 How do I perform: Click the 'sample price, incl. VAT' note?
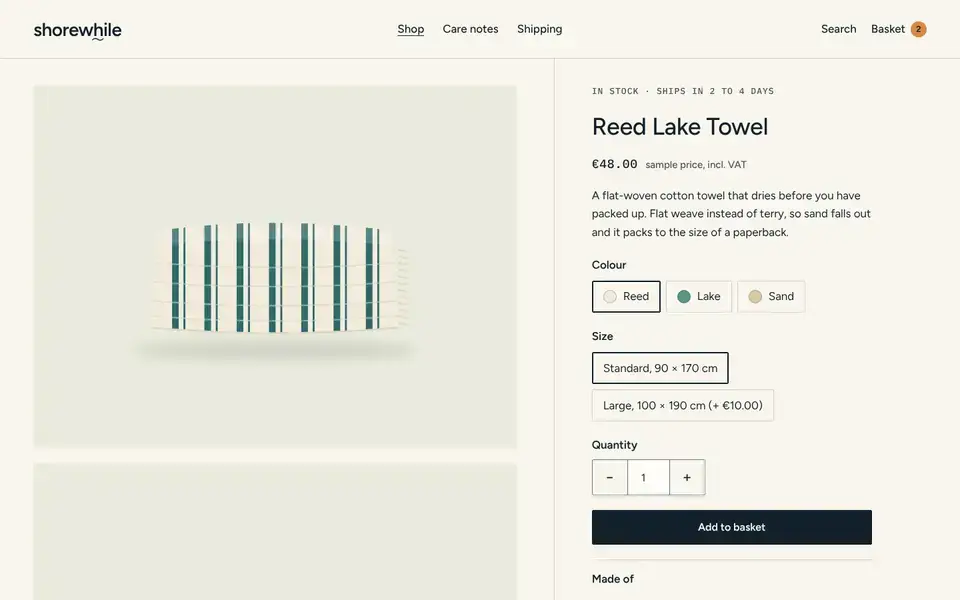point(696,165)
